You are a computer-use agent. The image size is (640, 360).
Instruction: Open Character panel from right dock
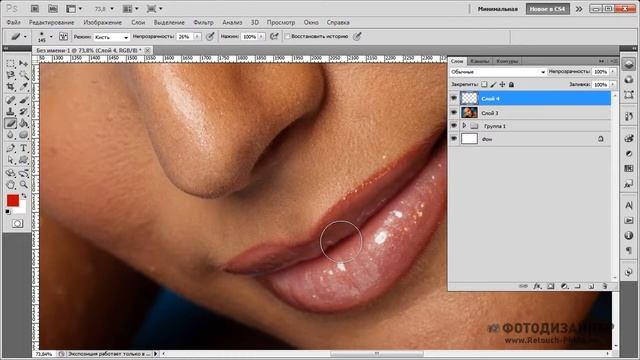click(x=629, y=205)
